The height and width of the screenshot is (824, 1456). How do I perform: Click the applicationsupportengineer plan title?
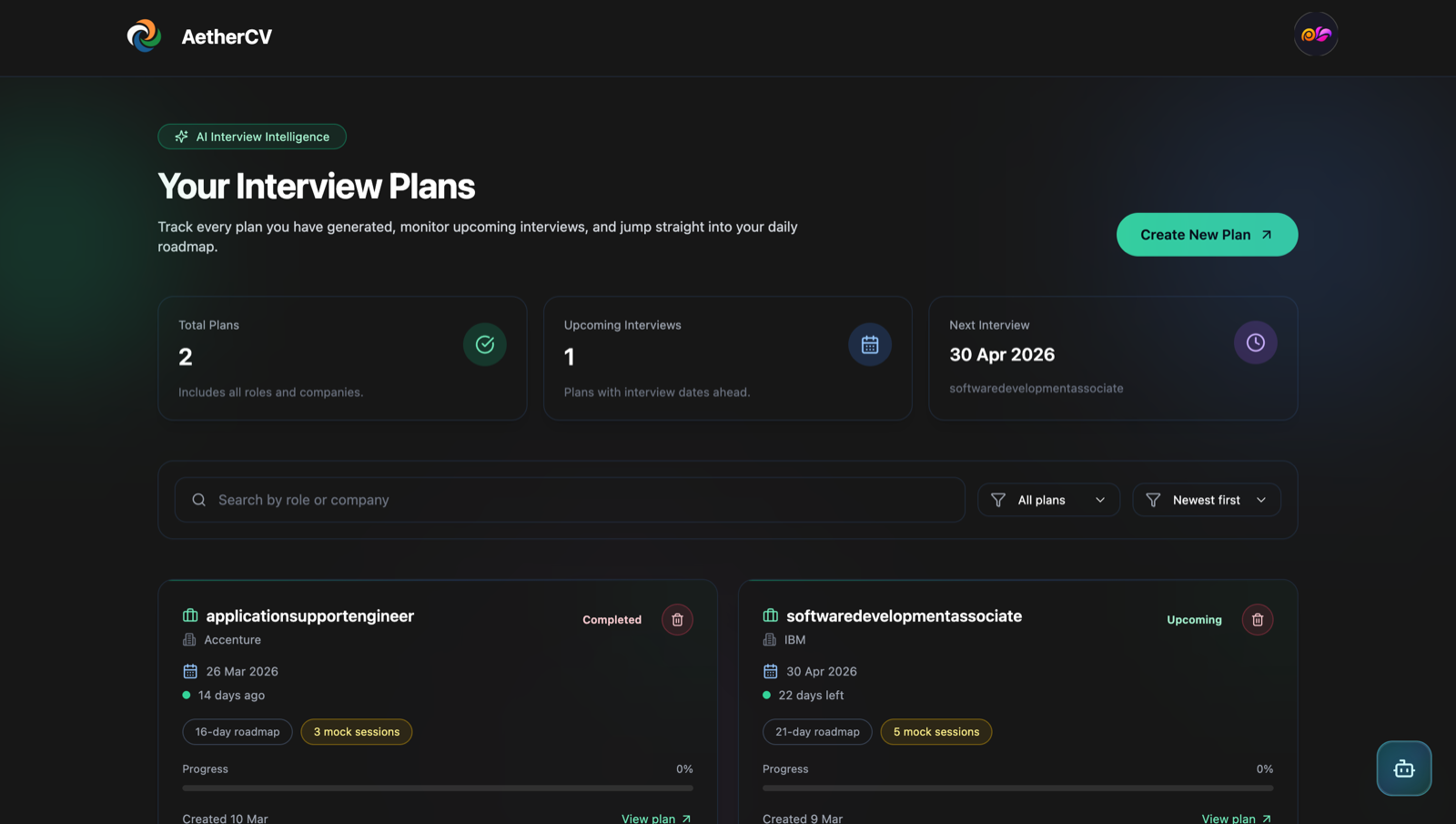(x=309, y=616)
